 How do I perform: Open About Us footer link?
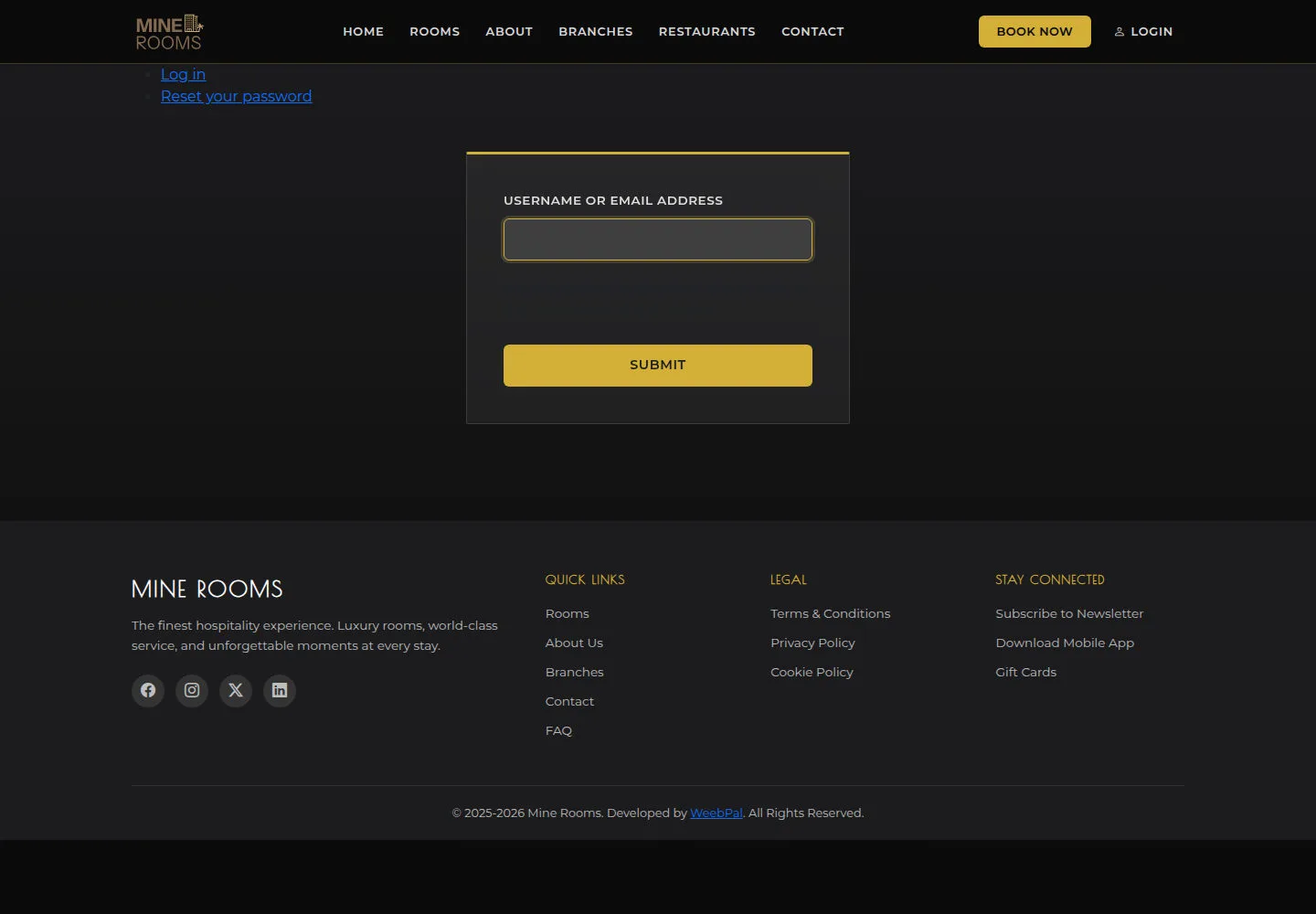pyautogui.click(x=574, y=643)
